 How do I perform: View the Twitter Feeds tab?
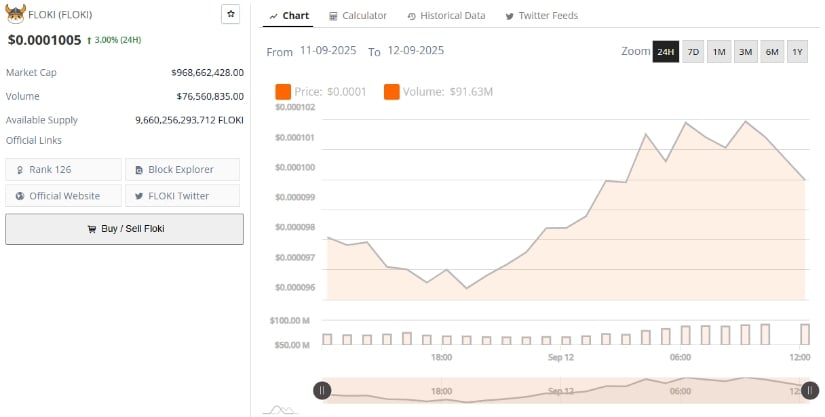click(541, 16)
